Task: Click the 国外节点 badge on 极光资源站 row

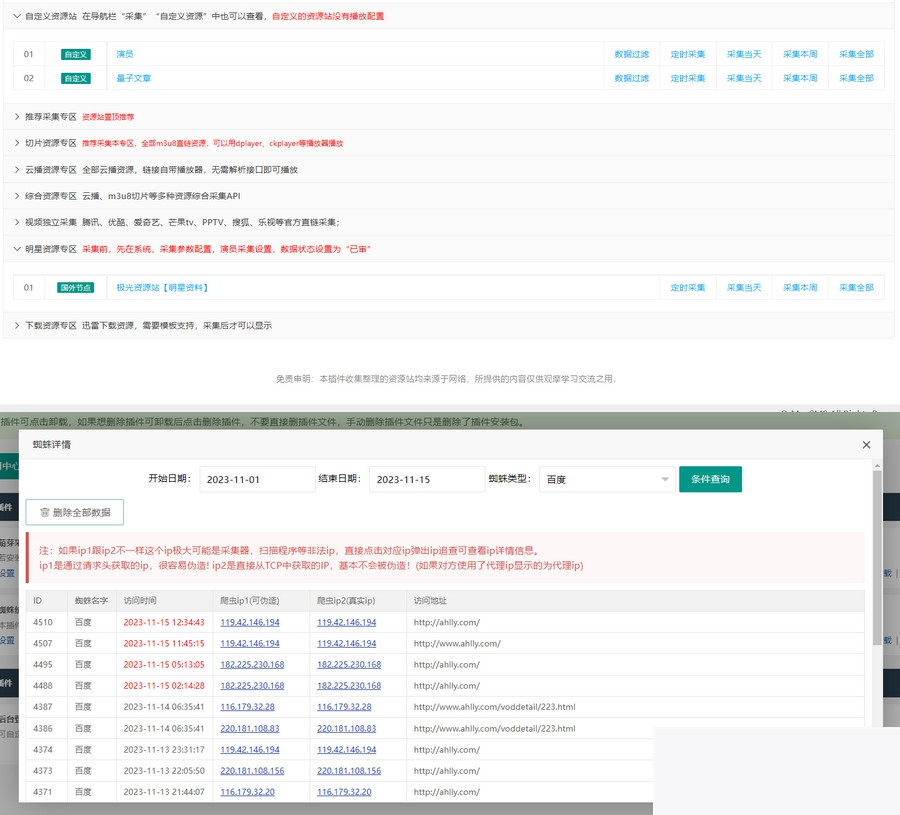Action: click(x=75, y=288)
